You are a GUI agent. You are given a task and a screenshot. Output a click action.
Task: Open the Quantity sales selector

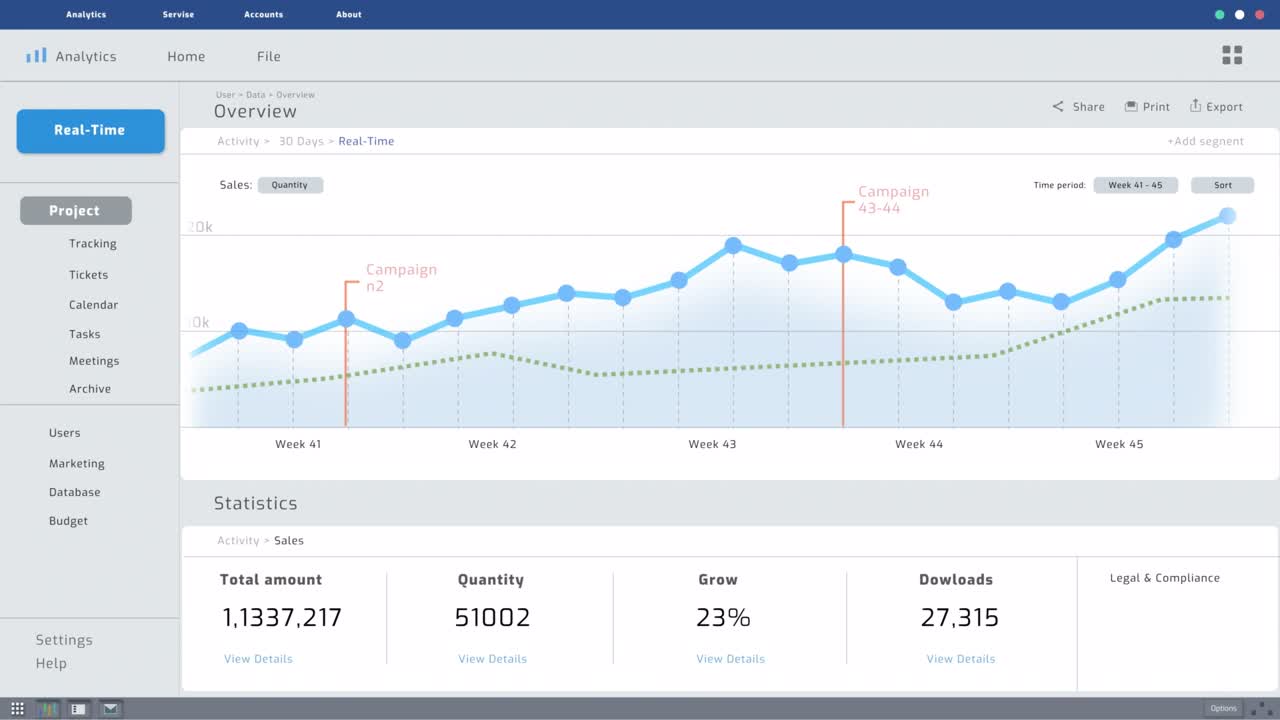click(290, 185)
